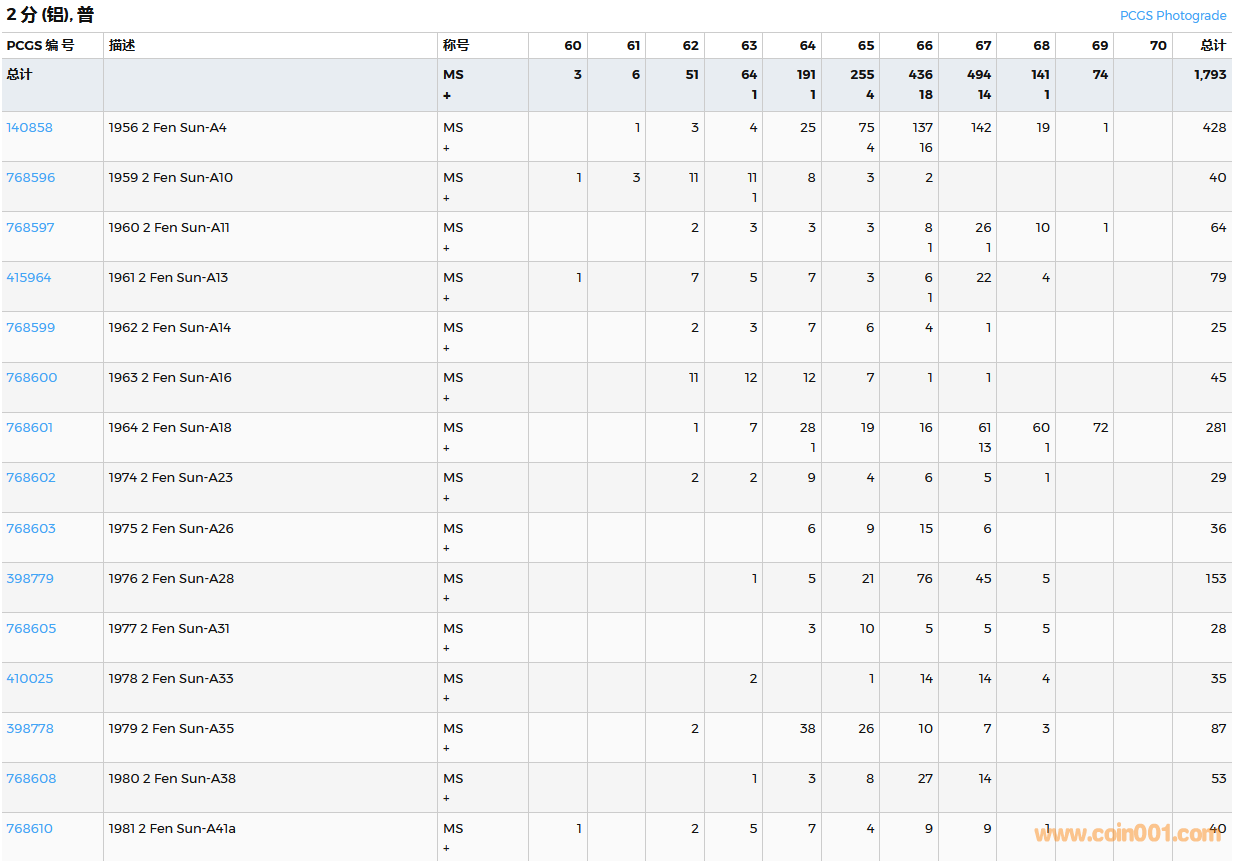Open coin entry 768597
The width and height of the screenshot is (1234, 861).
pos(31,227)
